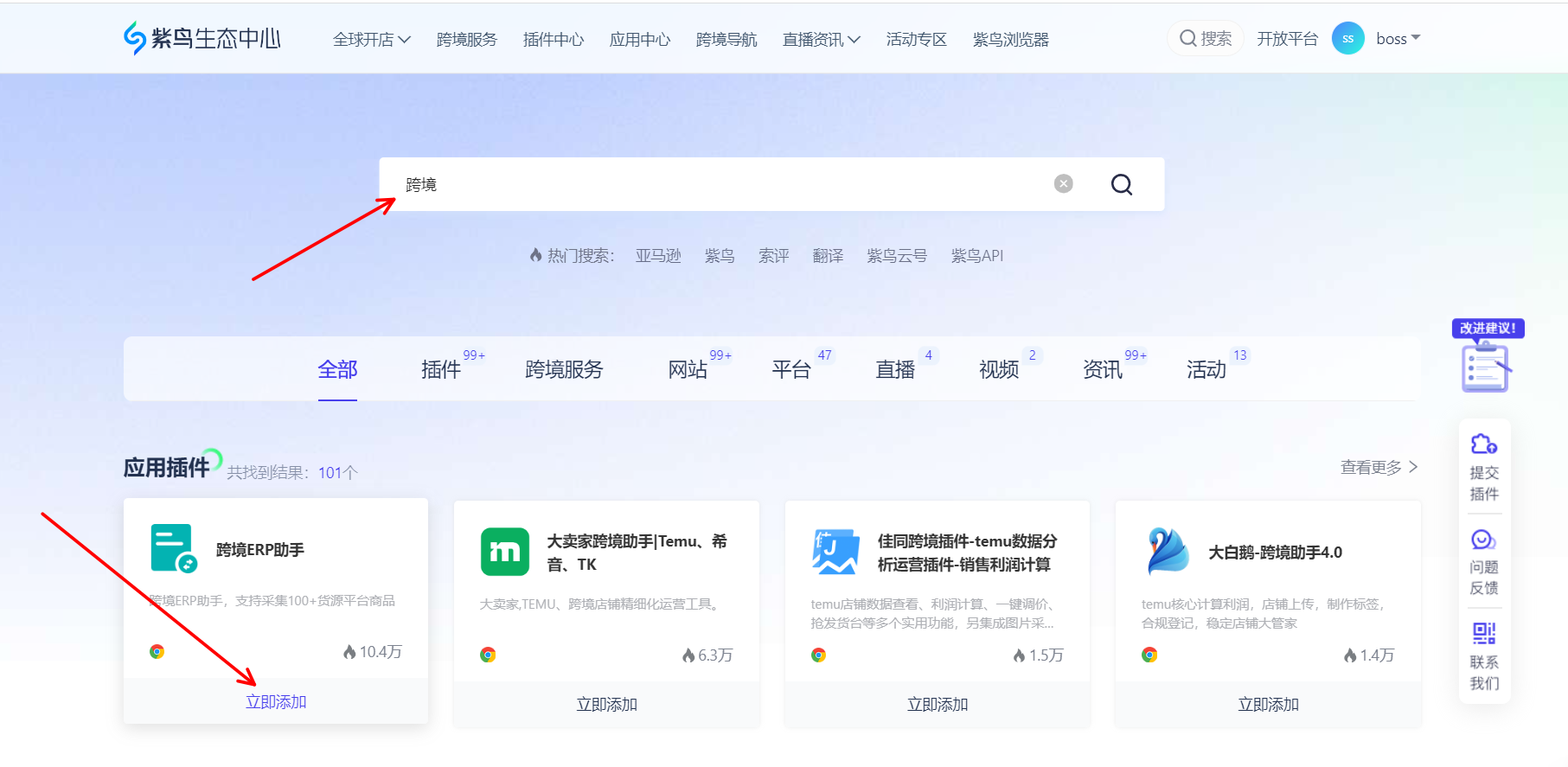Click the flame icon beside 1.5万

[1020, 655]
